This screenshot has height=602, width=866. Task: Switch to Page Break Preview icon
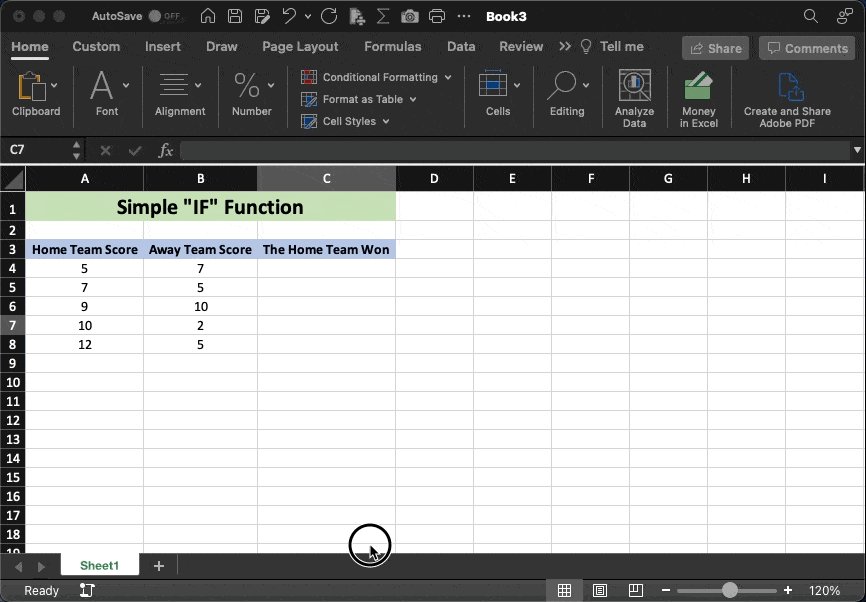[x=636, y=590]
